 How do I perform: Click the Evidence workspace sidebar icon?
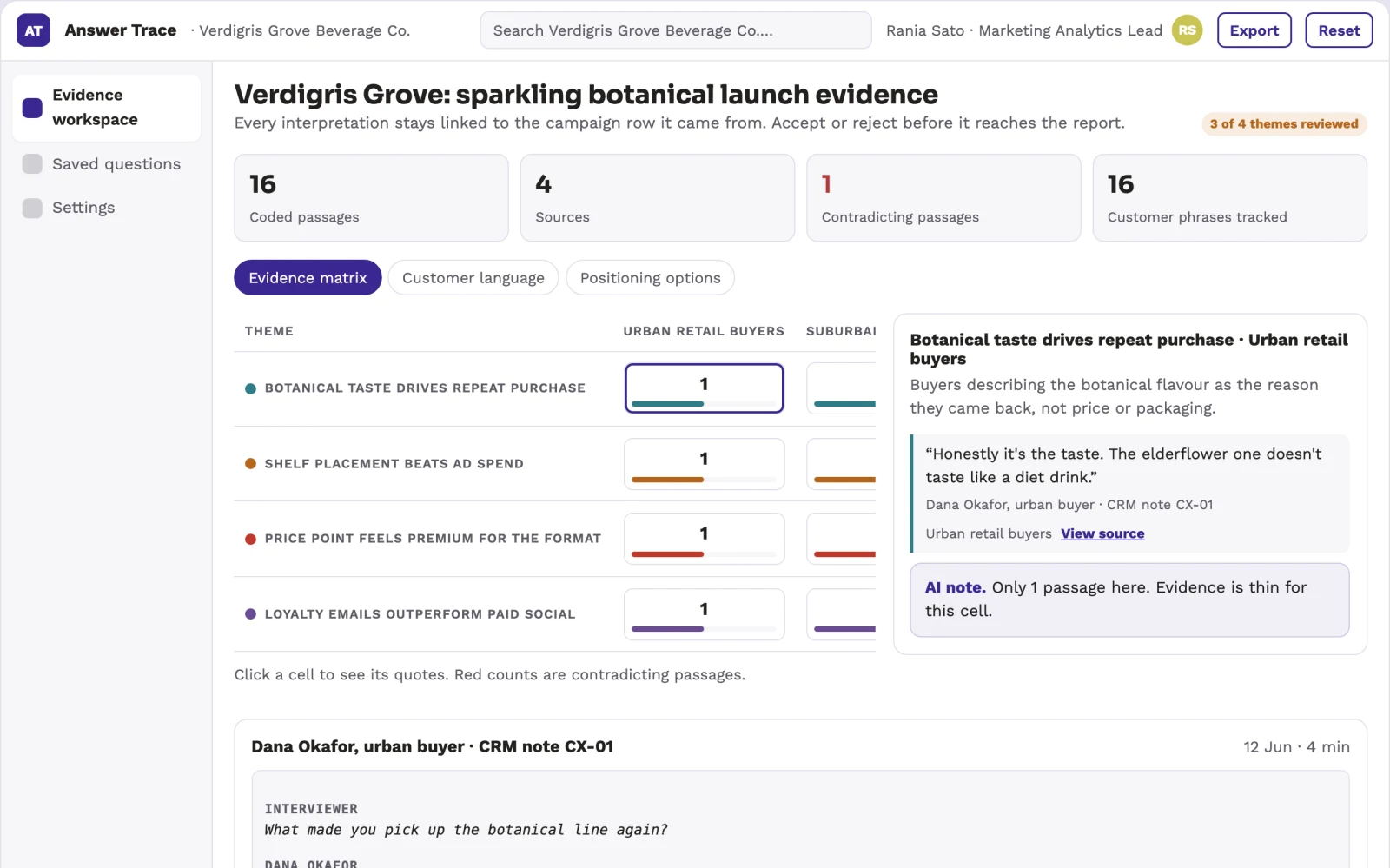coord(32,108)
